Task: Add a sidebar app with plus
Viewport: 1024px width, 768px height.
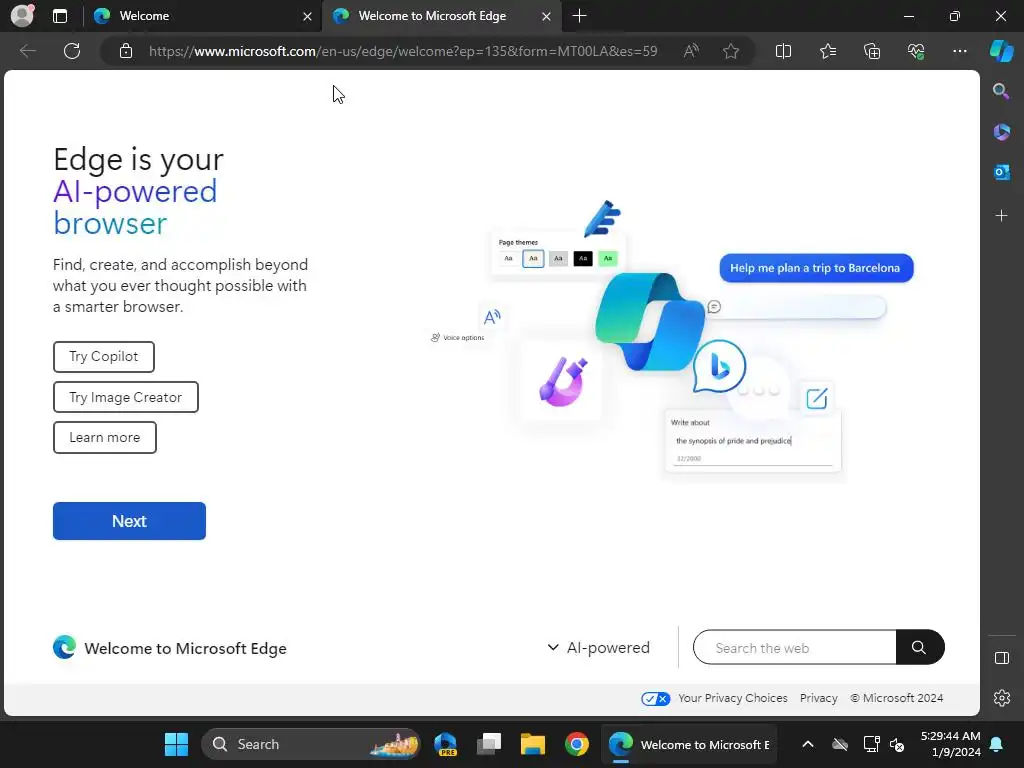Action: pyautogui.click(x=1001, y=216)
